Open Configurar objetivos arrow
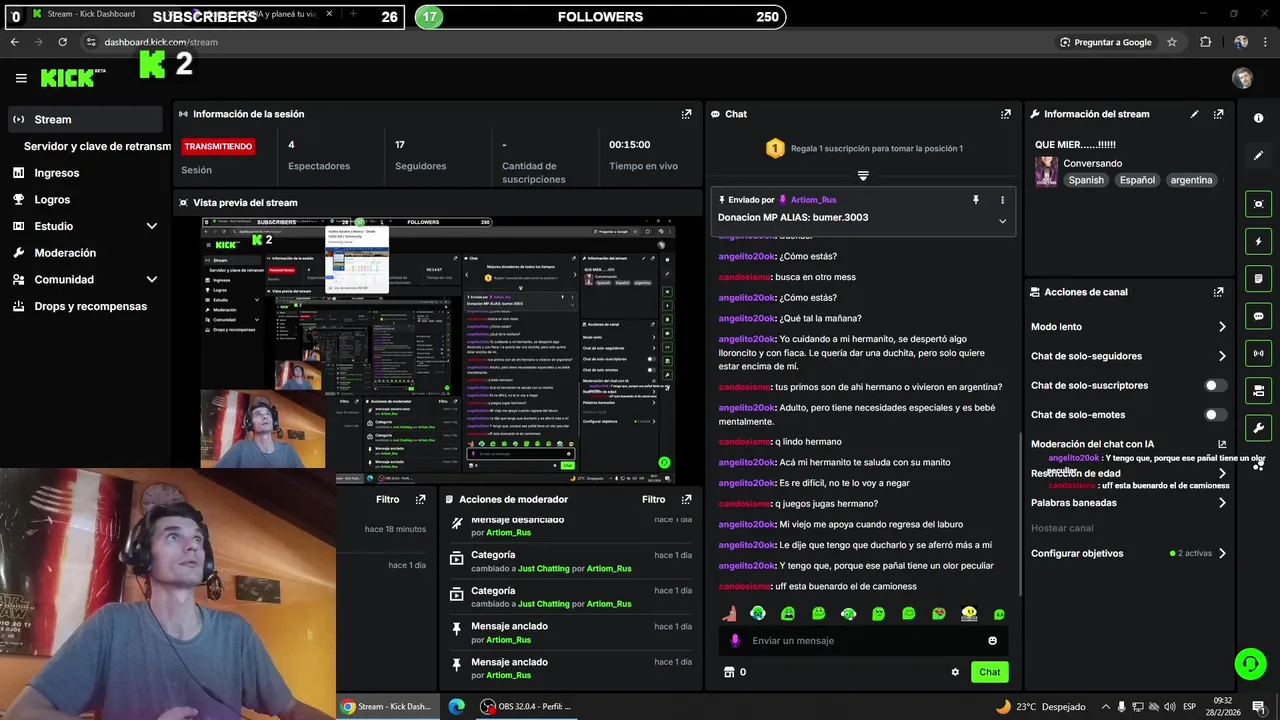 (1222, 553)
